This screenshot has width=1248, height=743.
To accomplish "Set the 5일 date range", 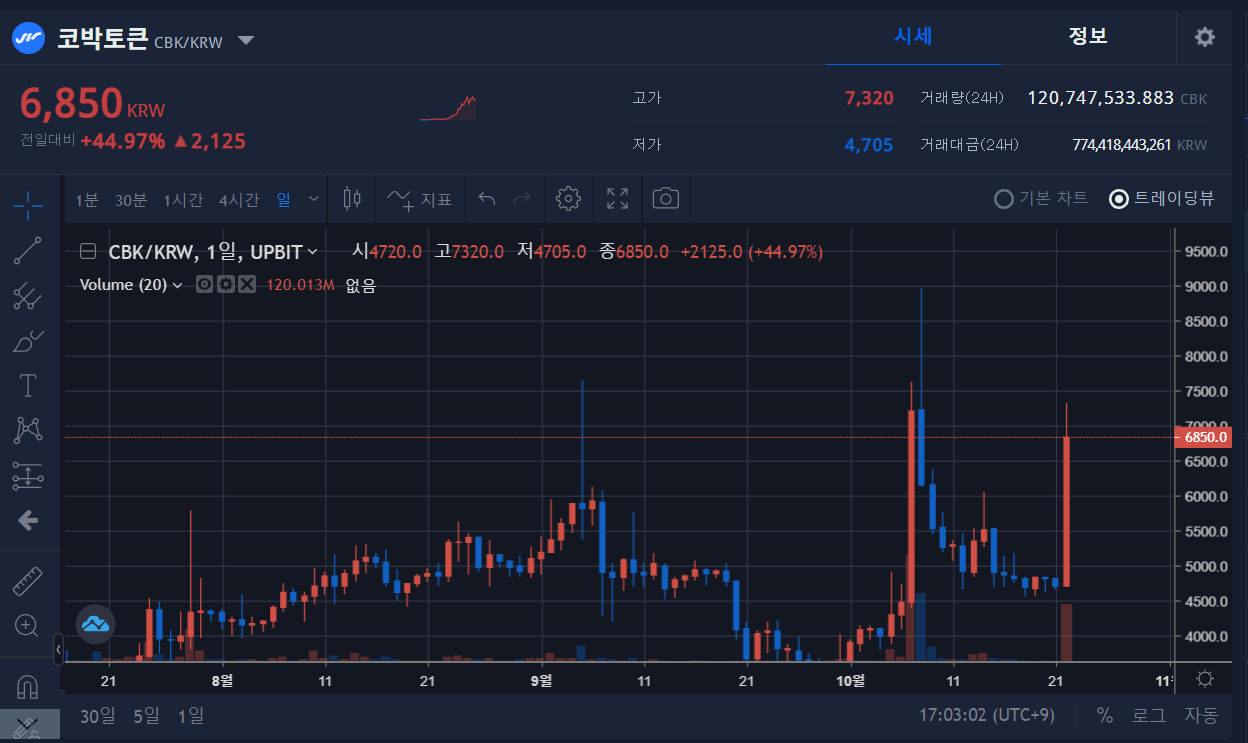I will (x=146, y=716).
